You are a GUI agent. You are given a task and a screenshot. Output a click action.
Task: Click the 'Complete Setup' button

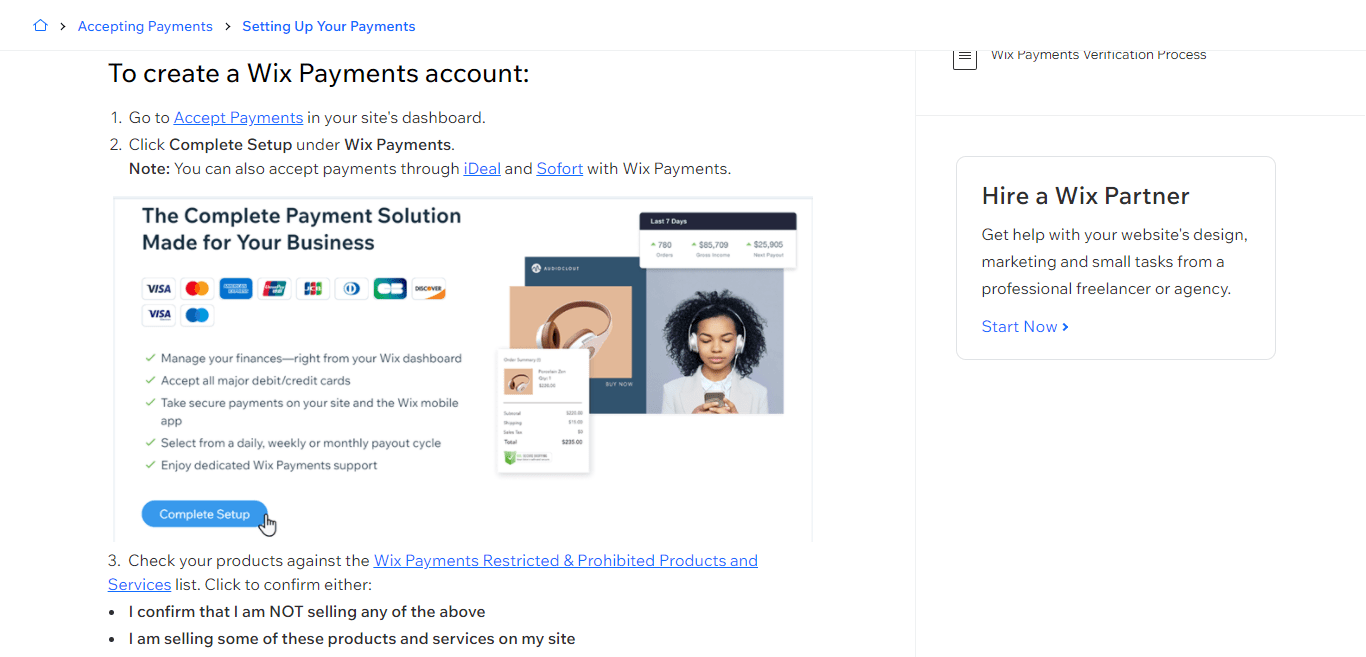click(x=204, y=513)
